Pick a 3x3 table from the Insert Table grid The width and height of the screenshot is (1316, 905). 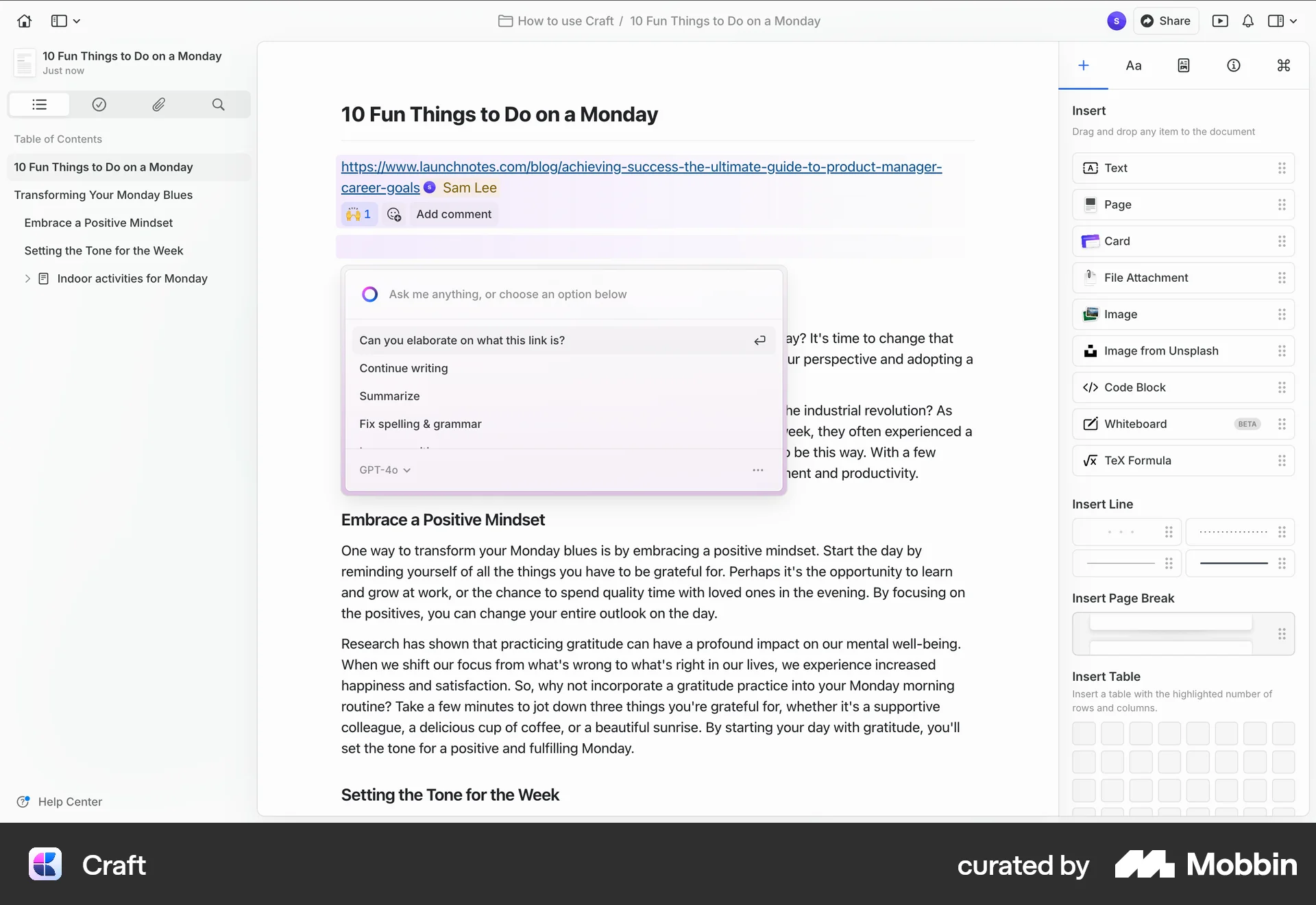[x=1141, y=790]
